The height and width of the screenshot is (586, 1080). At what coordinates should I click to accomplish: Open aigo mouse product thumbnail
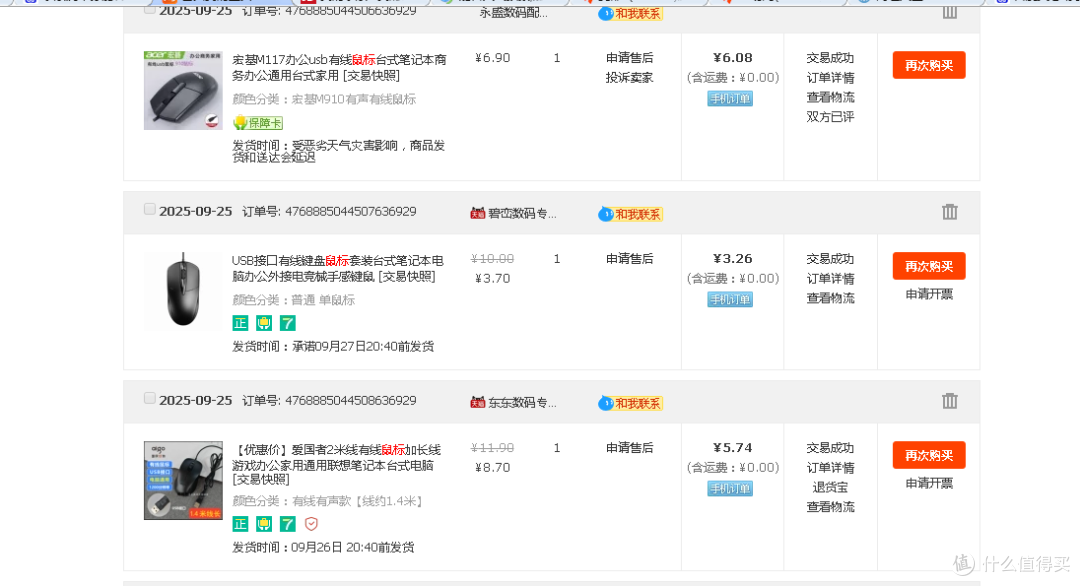(x=183, y=481)
